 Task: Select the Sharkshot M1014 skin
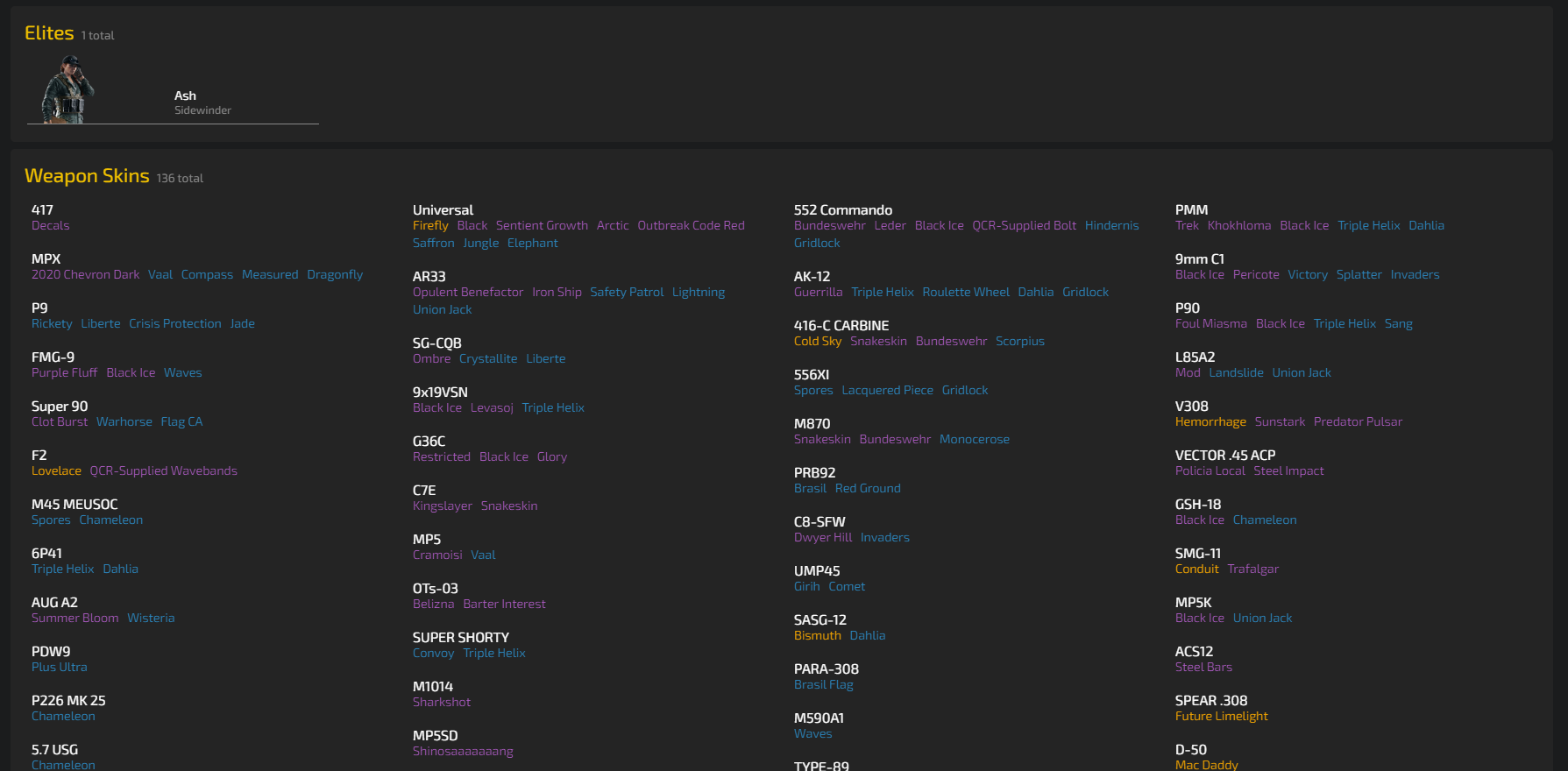[442, 702]
